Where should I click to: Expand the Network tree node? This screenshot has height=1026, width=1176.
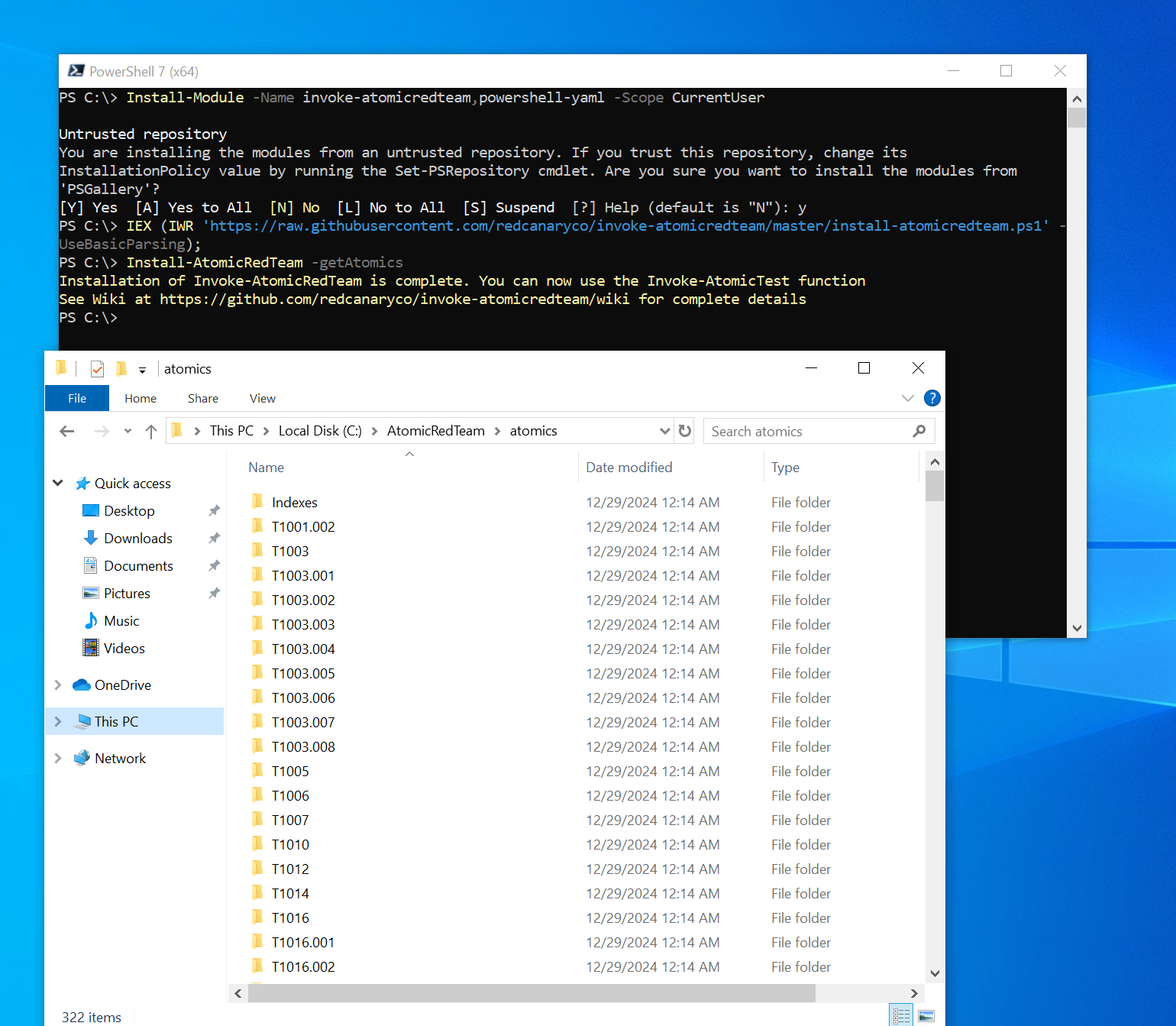[58, 758]
